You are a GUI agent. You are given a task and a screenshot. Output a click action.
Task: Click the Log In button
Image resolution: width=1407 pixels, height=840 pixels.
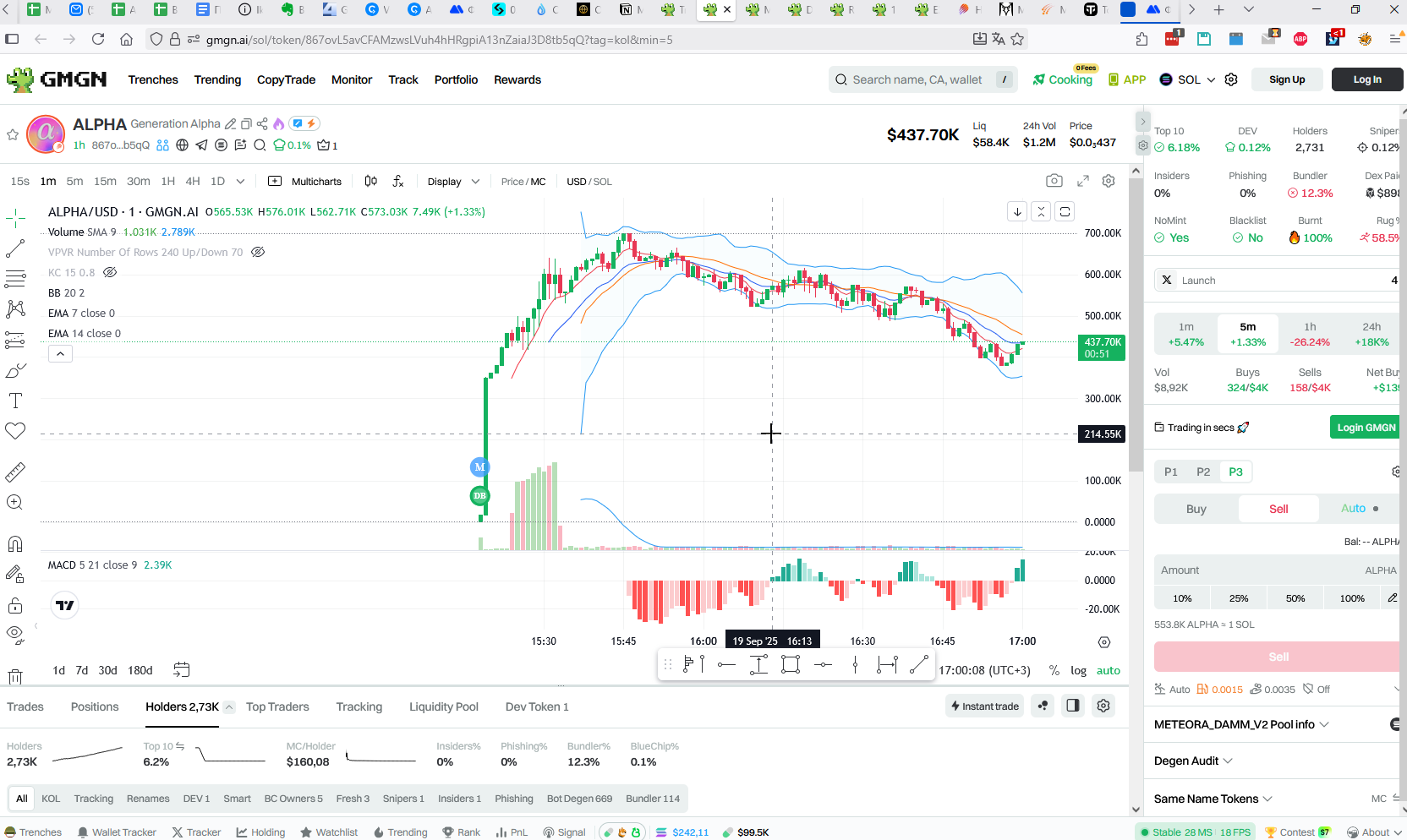click(1367, 79)
